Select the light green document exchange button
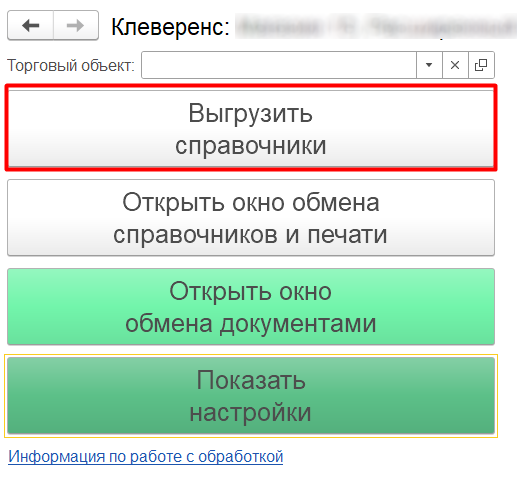 251,307
